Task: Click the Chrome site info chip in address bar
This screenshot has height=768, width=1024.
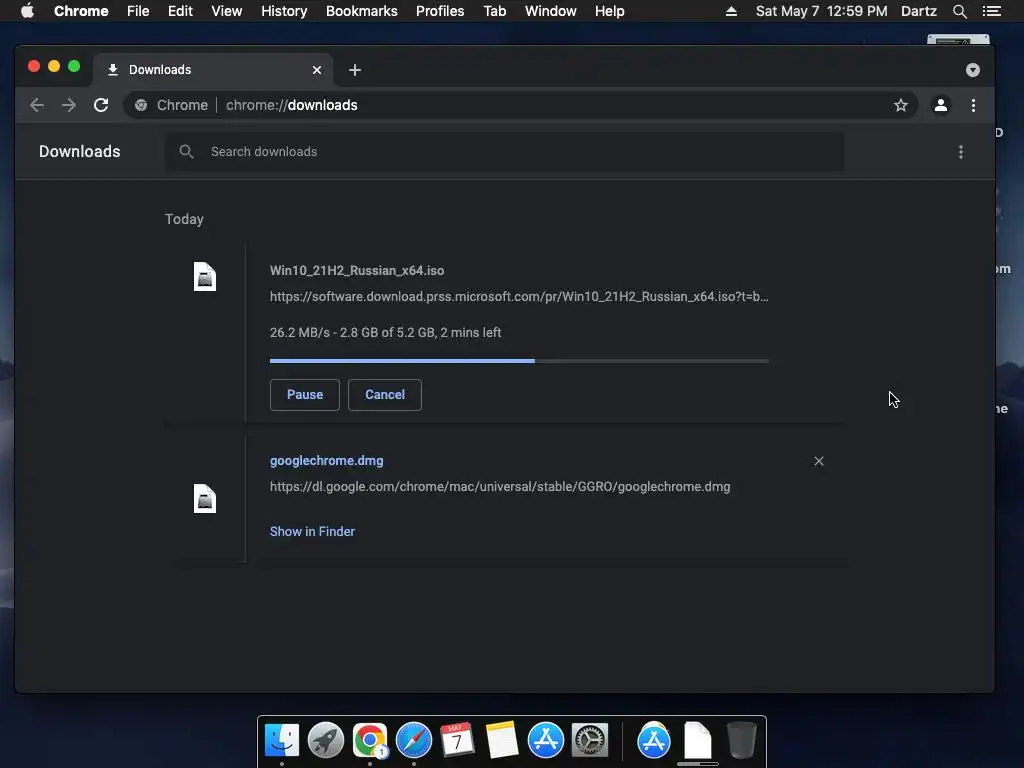Action: point(172,105)
